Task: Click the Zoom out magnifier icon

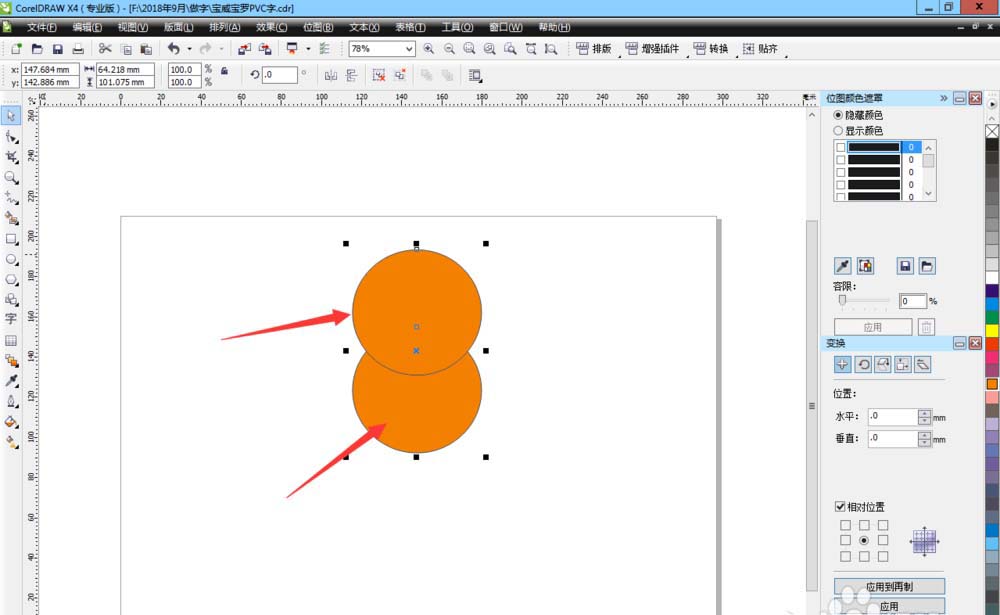Action: [x=449, y=48]
